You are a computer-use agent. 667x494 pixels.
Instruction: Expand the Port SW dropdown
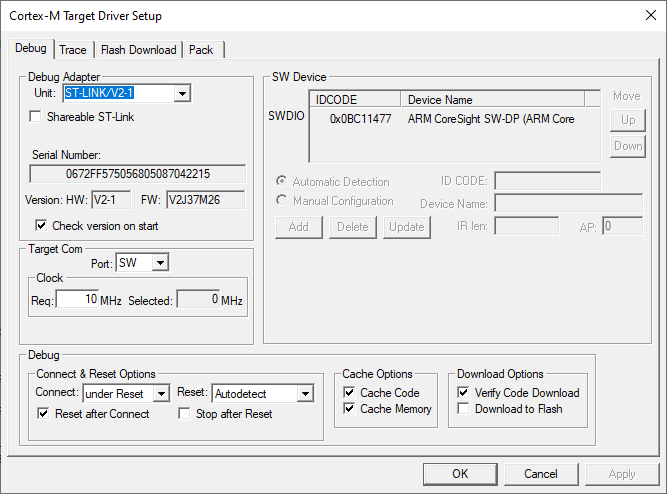pos(160,263)
